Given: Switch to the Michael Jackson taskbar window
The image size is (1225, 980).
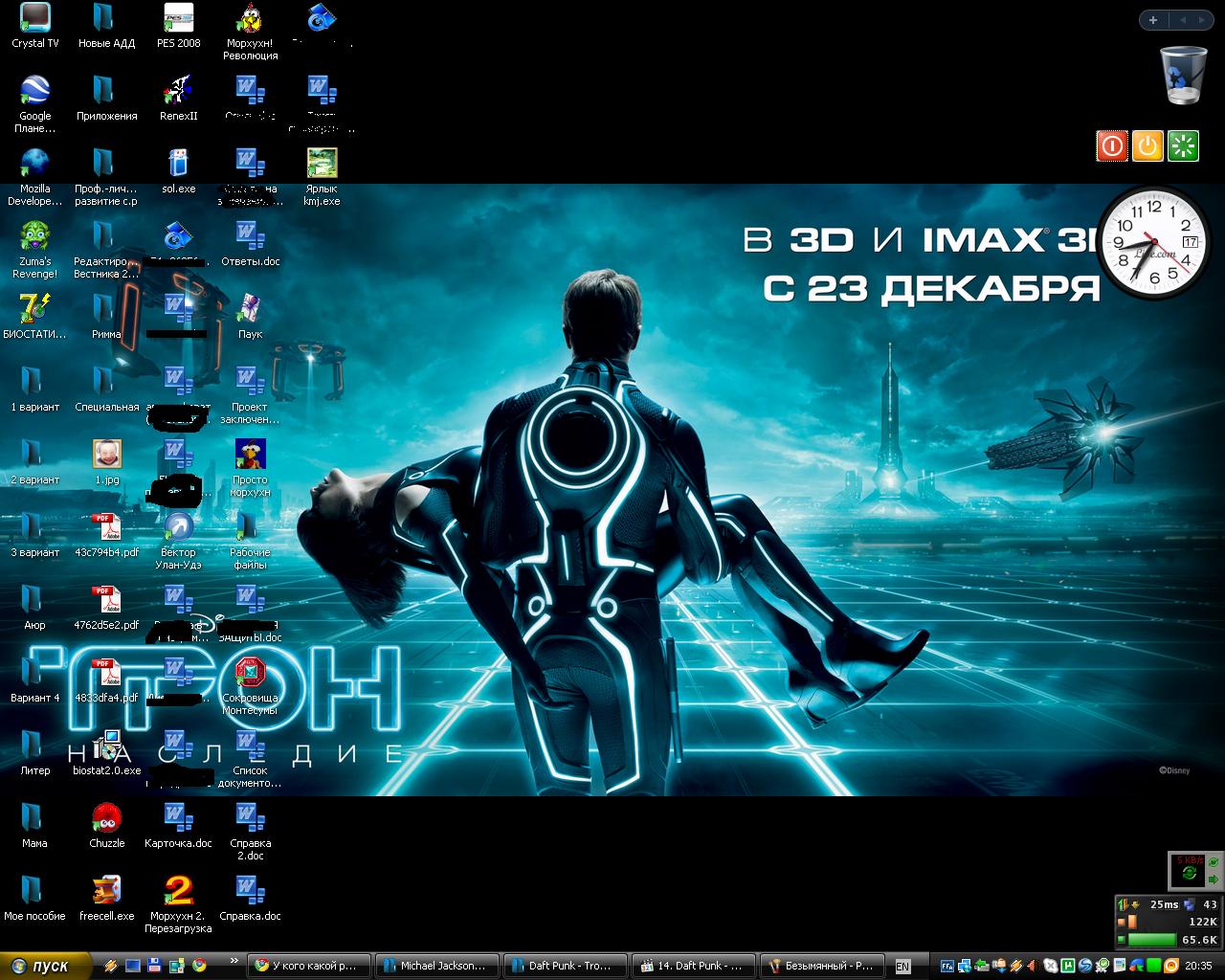Looking at the screenshot, I should [x=436, y=966].
